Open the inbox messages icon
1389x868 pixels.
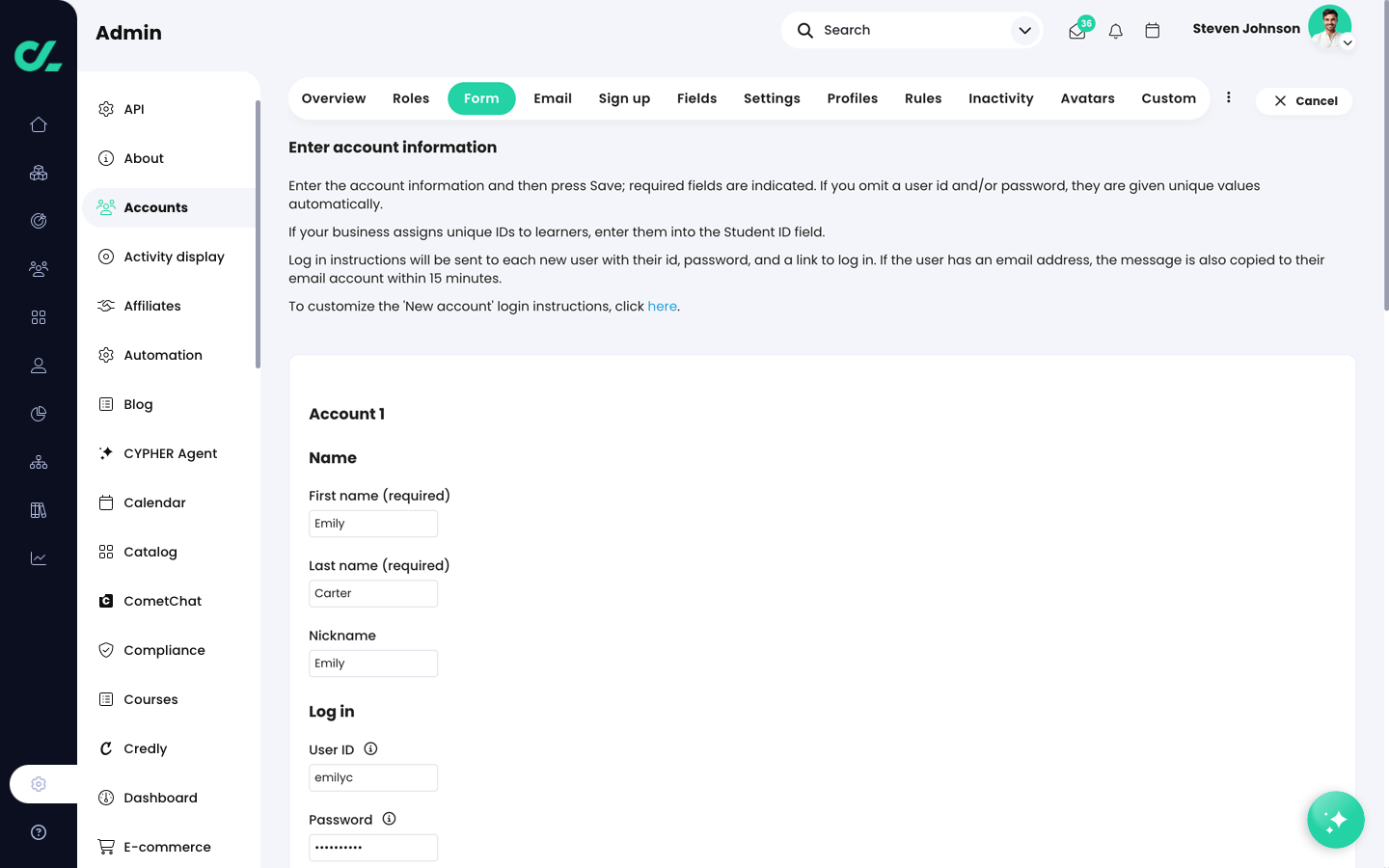(1077, 31)
